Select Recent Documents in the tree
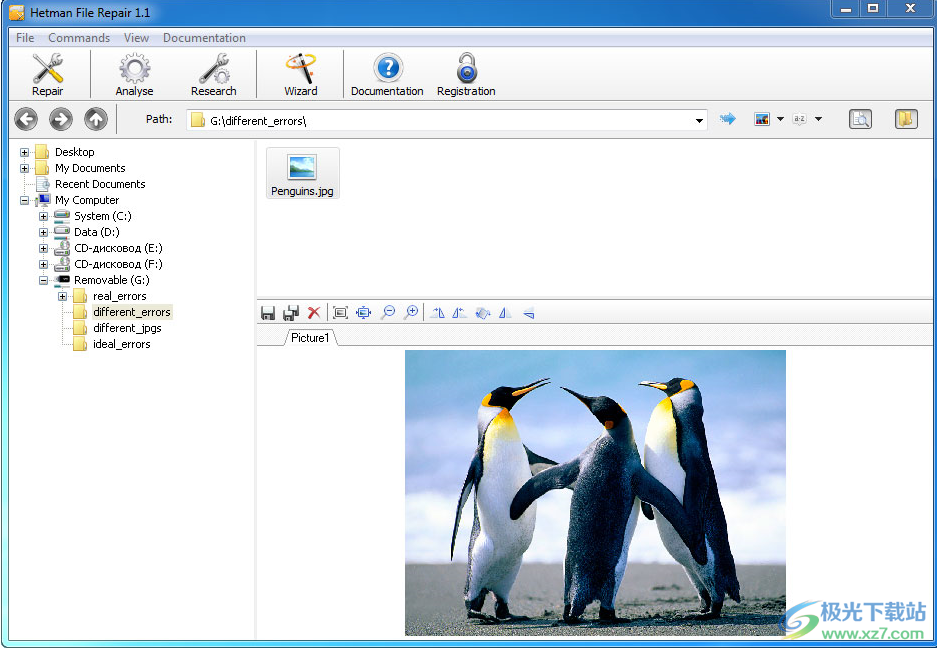The width and height of the screenshot is (937, 650). point(100,184)
